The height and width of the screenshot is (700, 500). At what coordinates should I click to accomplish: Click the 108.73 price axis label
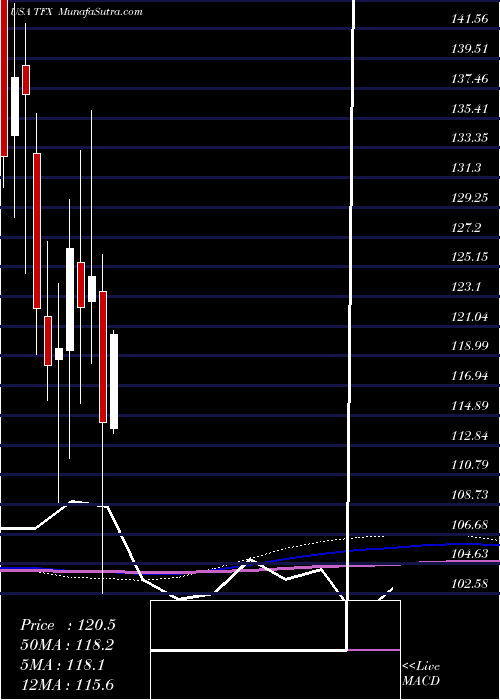[x=470, y=495]
